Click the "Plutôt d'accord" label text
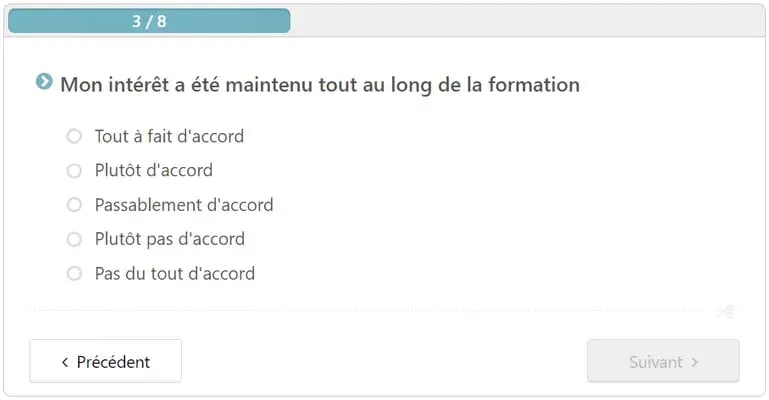 154,171
